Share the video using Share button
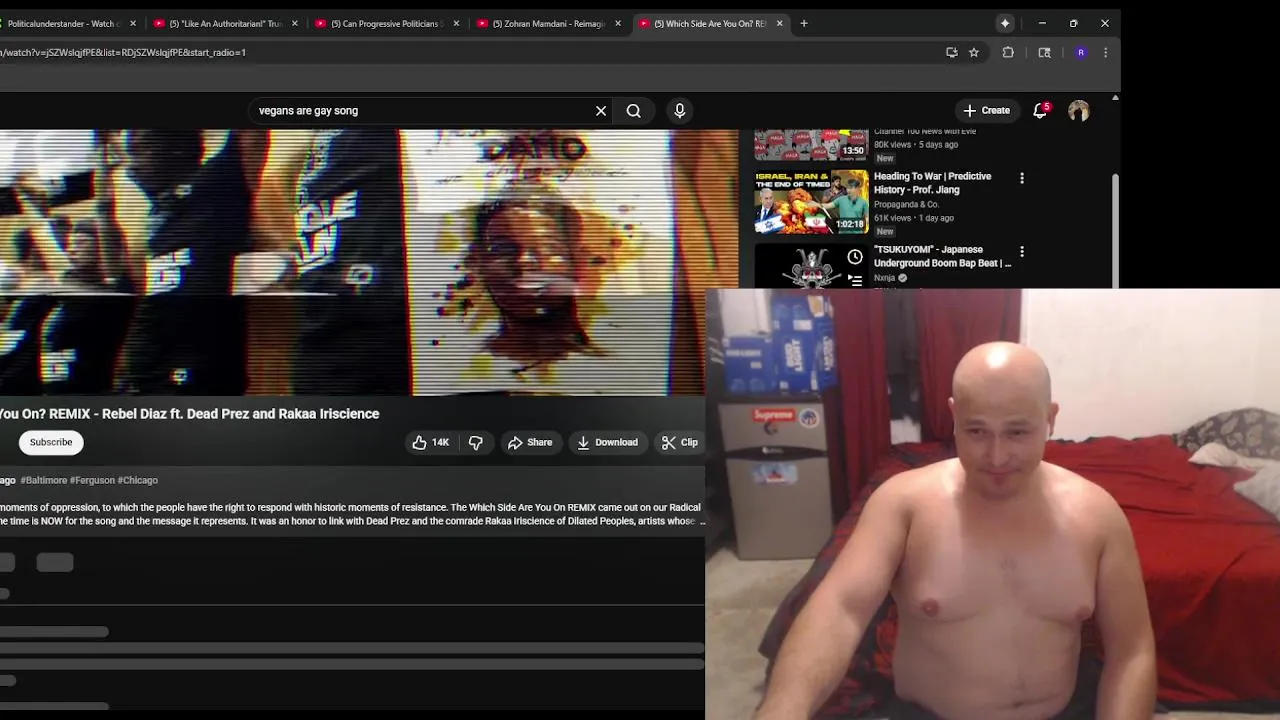The height and width of the screenshot is (720, 1280). pyautogui.click(x=530, y=442)
